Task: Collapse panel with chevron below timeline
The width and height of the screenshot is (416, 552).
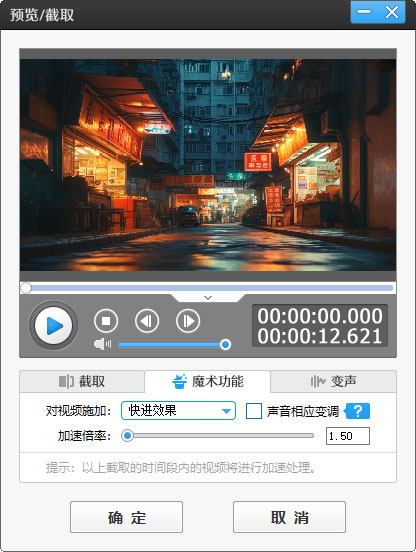Action: [x=208, y=298]
